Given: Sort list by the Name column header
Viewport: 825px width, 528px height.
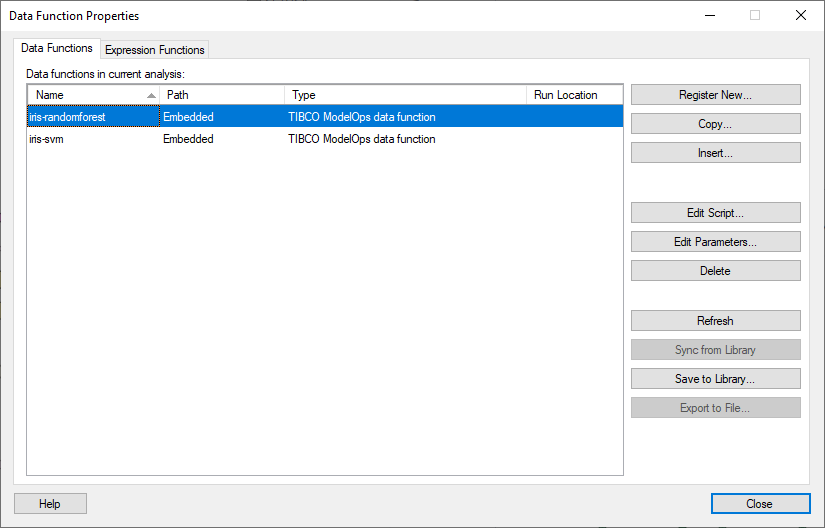Looking at the screenshot, I should tap(90, 95).
